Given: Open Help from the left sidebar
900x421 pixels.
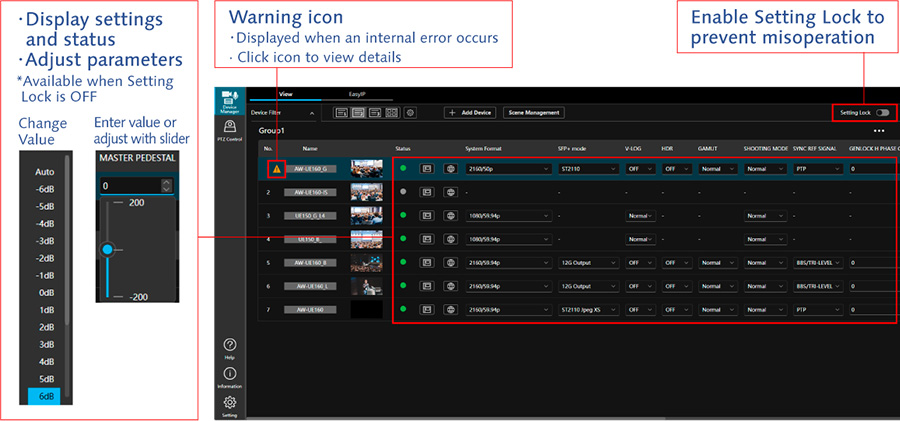Looking at the screenshot, I should click(229, 346).
